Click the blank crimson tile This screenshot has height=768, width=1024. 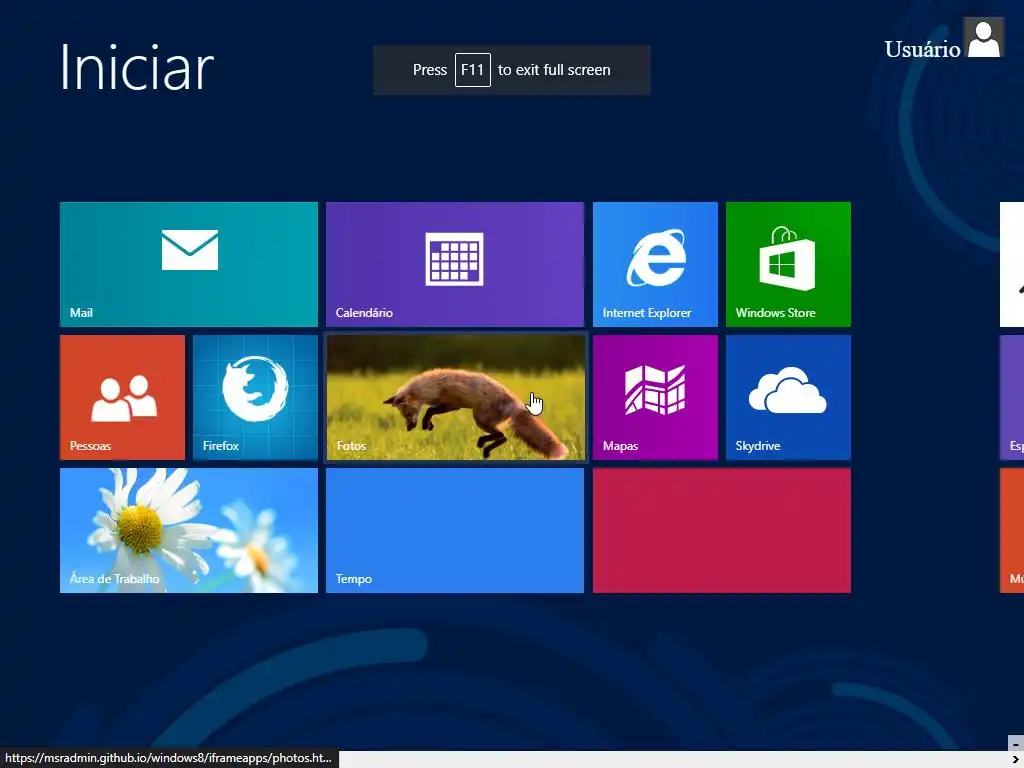pos(722,530)
